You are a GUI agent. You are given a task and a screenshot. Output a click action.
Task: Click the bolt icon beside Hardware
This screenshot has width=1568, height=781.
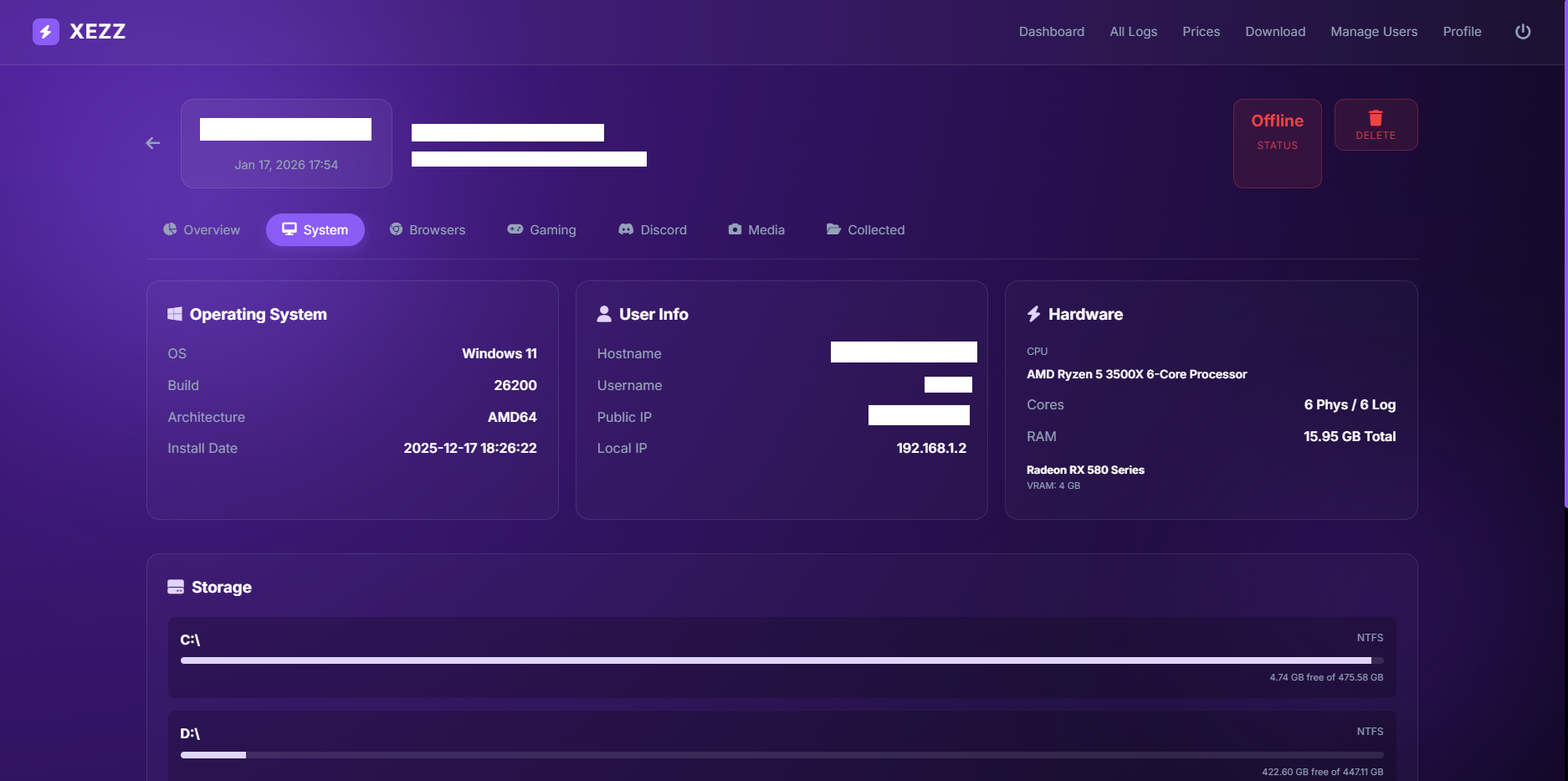click(x=1033, y=314)
